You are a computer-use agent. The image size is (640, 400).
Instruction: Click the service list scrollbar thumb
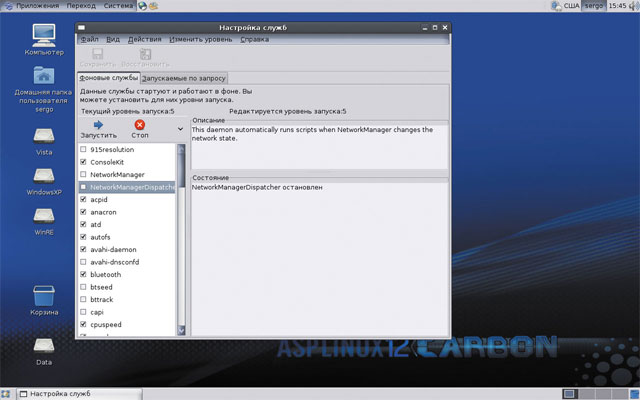pyautogui.click(x=181, y=169)
